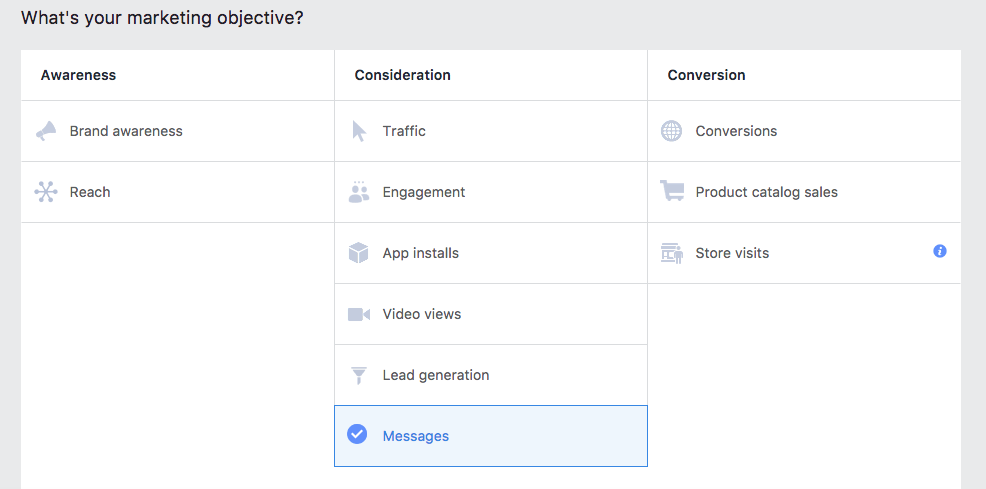Click the Conversion column header

click(707, 75)
